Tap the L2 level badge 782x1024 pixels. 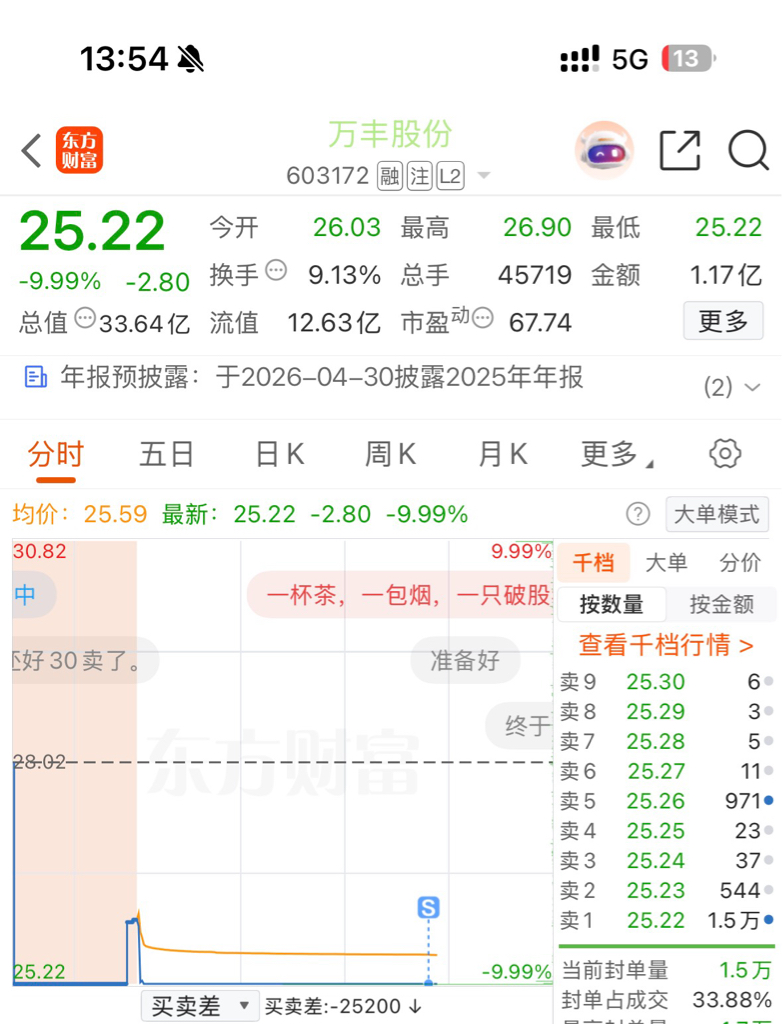coord(450,176)
